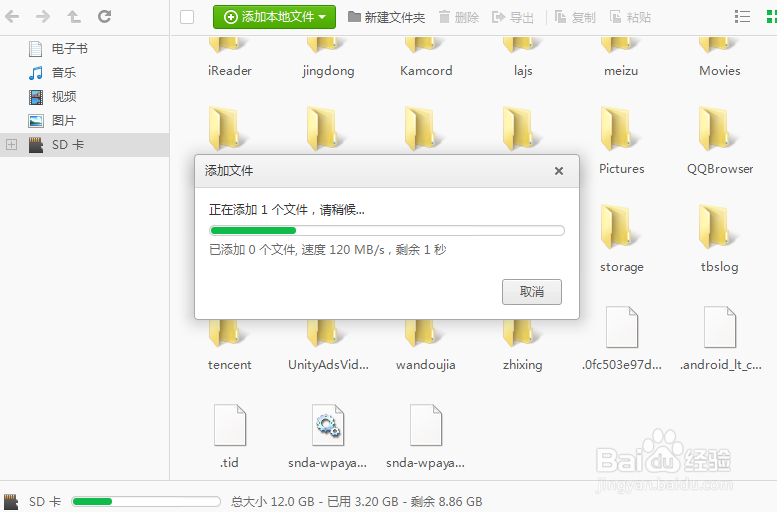Click the SD 卡 storage usage bar
Image resolution: width=777 pixels, height=512 pixels.
(x=146, y=502)
